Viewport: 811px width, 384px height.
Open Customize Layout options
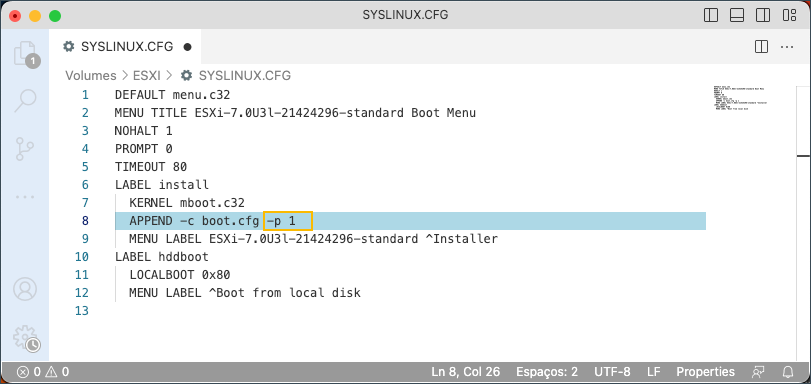point(789,15)
